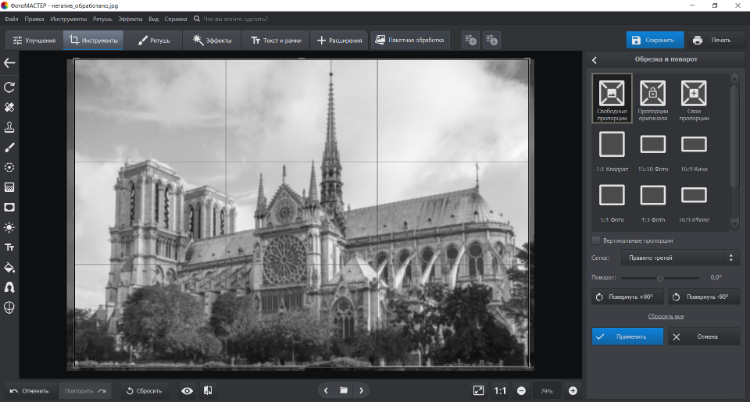Collapse the Обрезка и поворот panel arrow
This screenshot has width=750, height=402.
[594, 61]
